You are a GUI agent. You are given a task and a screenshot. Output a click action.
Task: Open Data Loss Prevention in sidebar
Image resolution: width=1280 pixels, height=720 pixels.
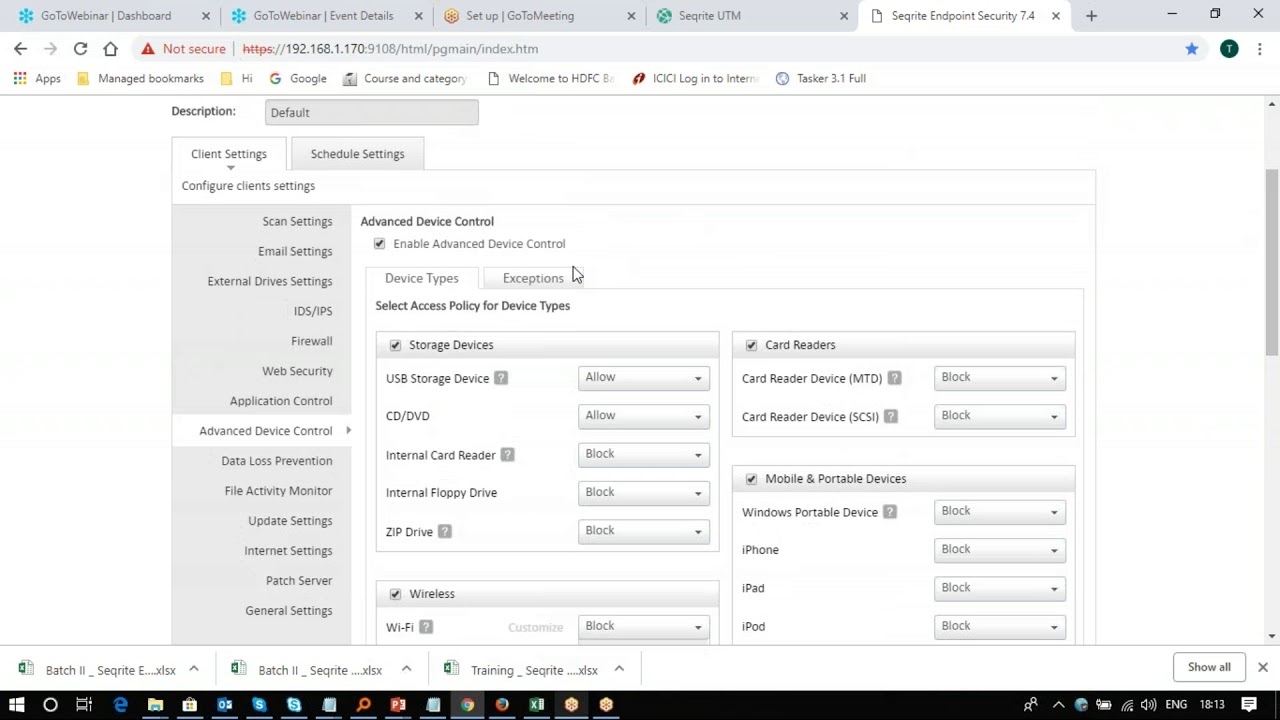277,461
